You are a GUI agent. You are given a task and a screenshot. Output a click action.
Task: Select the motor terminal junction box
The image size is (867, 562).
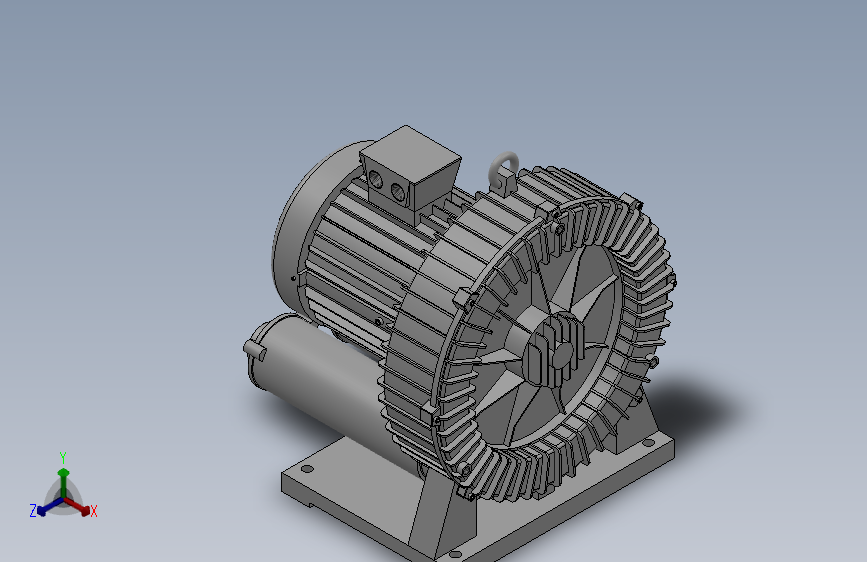412,173
